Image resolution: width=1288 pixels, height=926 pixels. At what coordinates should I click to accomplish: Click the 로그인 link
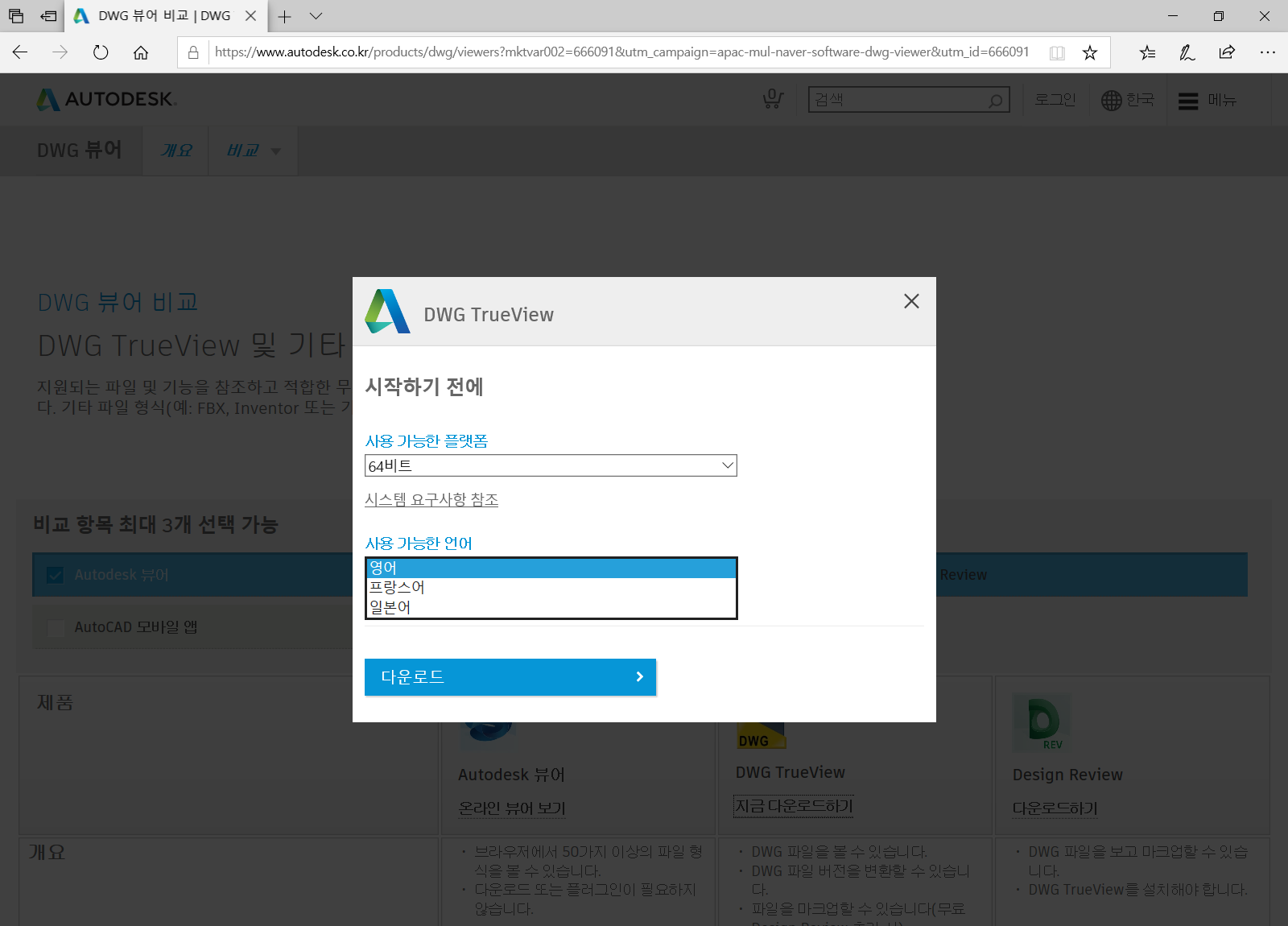coord(1055,100)
